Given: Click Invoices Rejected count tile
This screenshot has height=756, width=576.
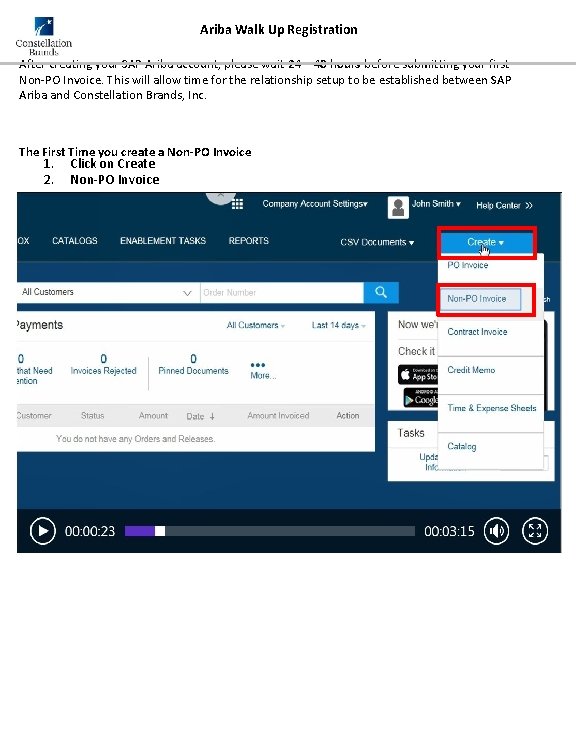Looking at the screenshot, I should [104, 364].
